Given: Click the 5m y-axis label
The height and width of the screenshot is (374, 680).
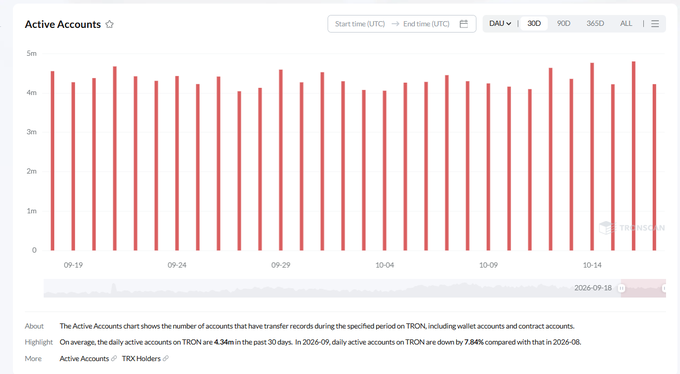Looking at the screenshot, I should pos(32,53).
